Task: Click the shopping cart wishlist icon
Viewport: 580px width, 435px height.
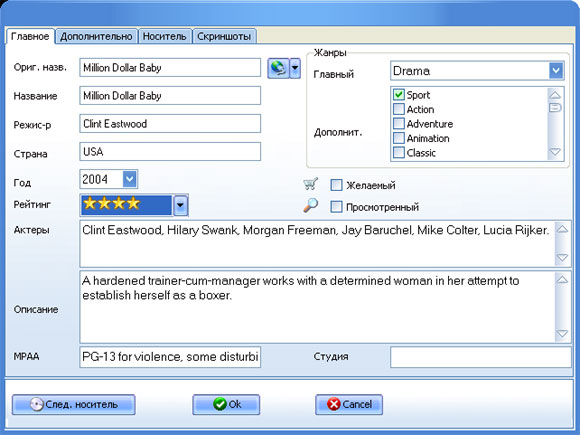Action: [x=310, y=184]
